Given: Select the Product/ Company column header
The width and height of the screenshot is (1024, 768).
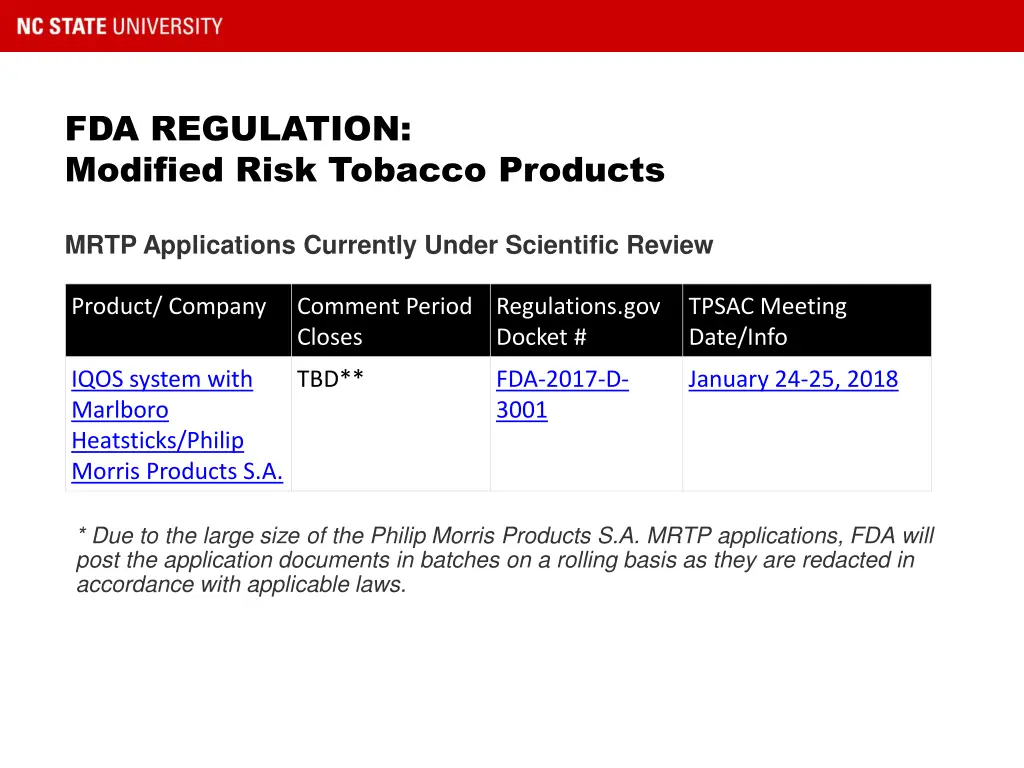Looking at the screenshot, I should [169, 307].
